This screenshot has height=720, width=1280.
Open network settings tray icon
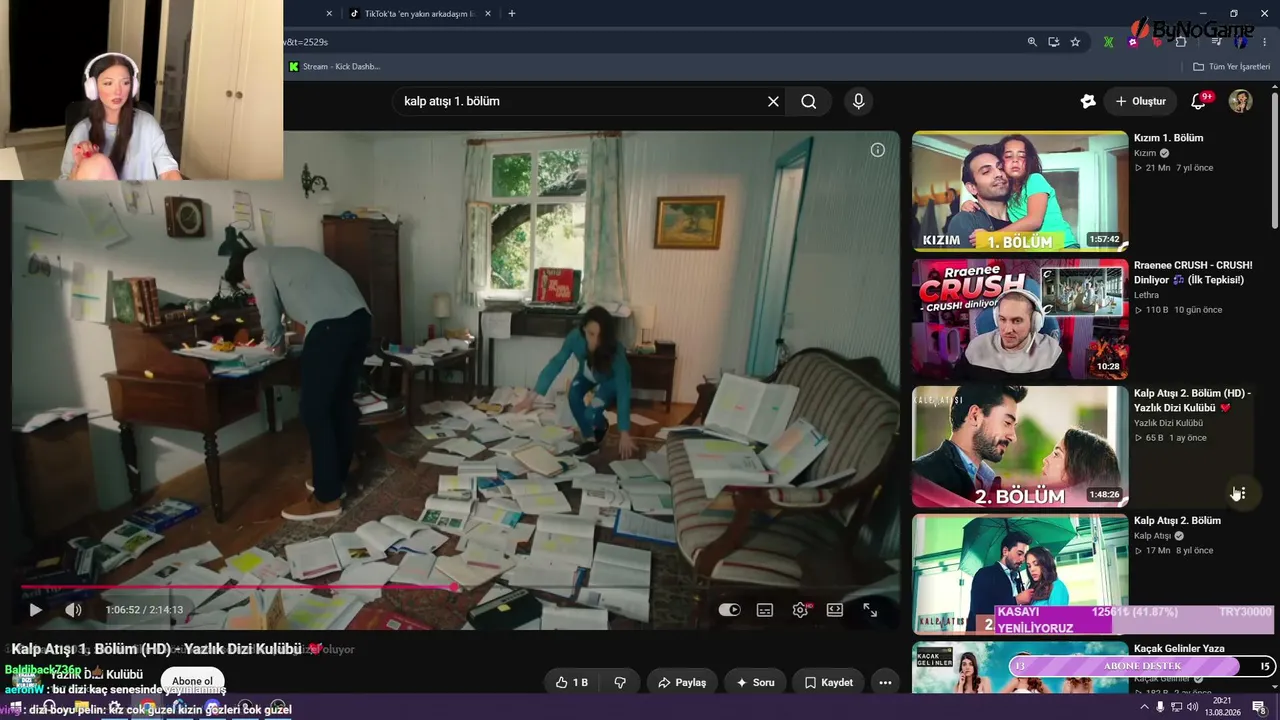click(x=1176, y=707)
